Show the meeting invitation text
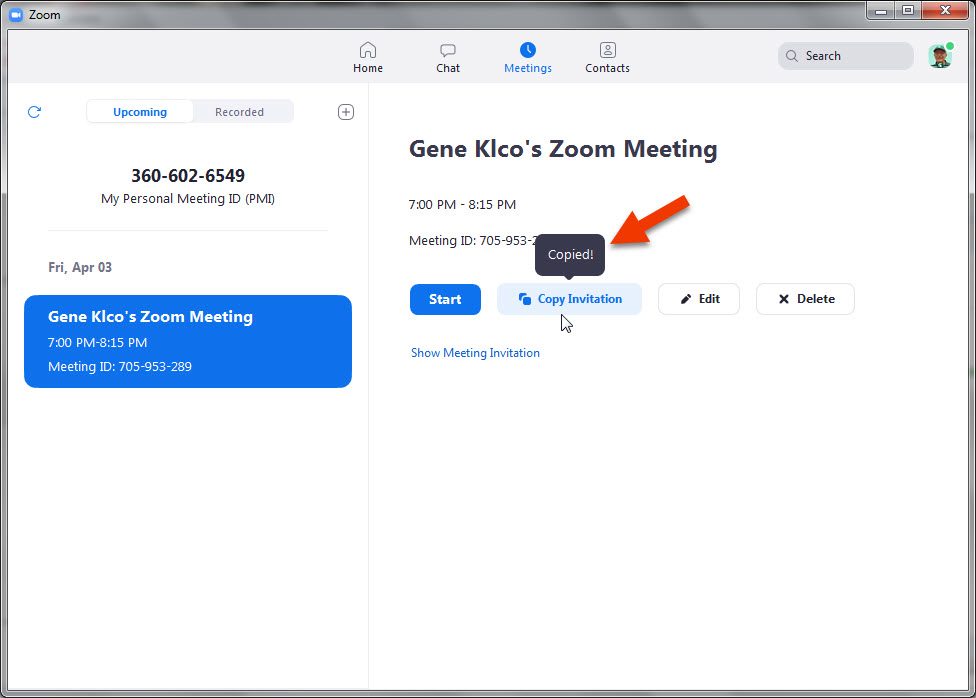Screen dimensions: 976x698 tap(476, 353)
